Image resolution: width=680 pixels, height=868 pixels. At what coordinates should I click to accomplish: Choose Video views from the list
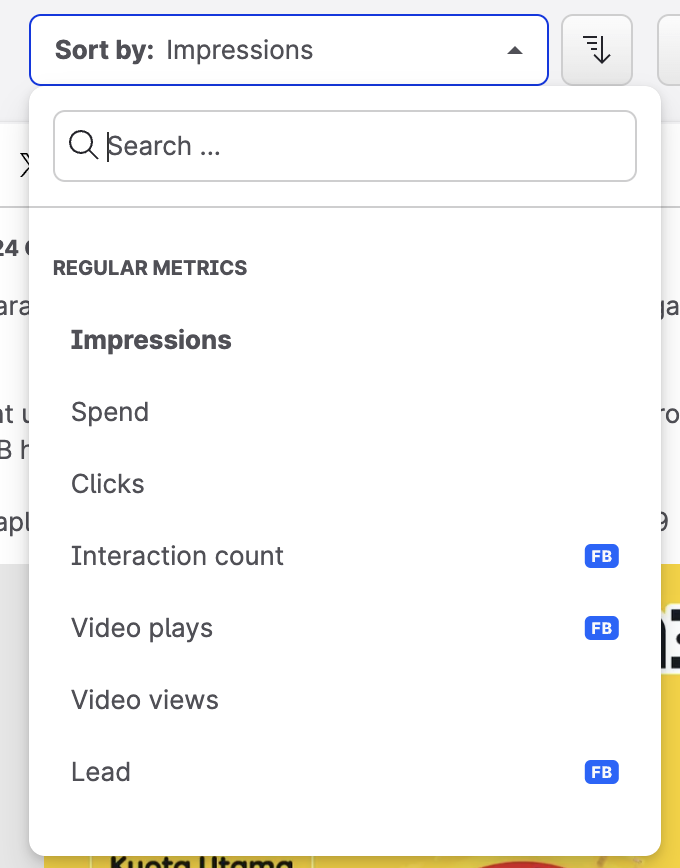(x=145, y=700)
